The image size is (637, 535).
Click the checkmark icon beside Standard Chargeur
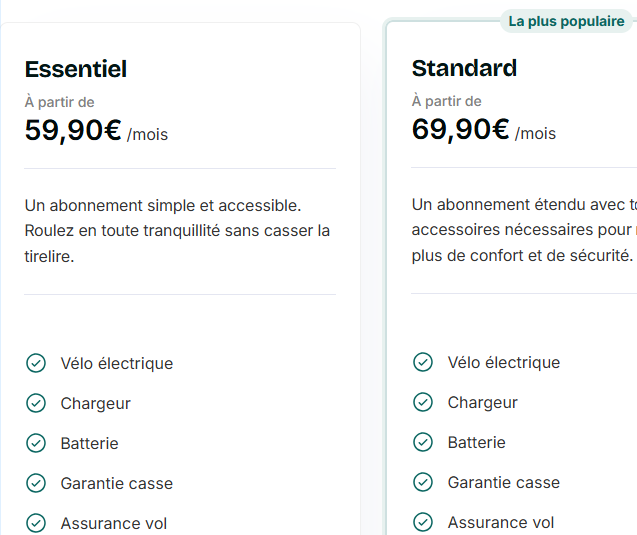pos(423,402)
